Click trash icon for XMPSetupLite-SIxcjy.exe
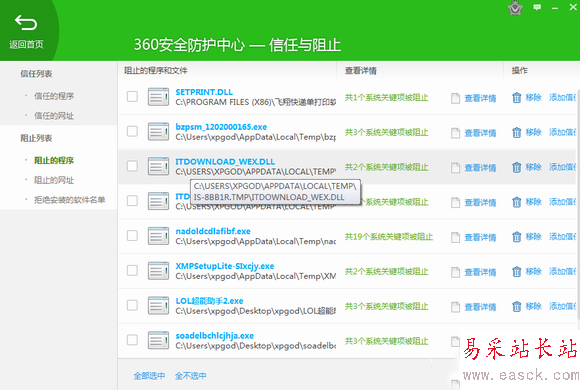Viewport: 580px width, 390px height. (516, 272)
